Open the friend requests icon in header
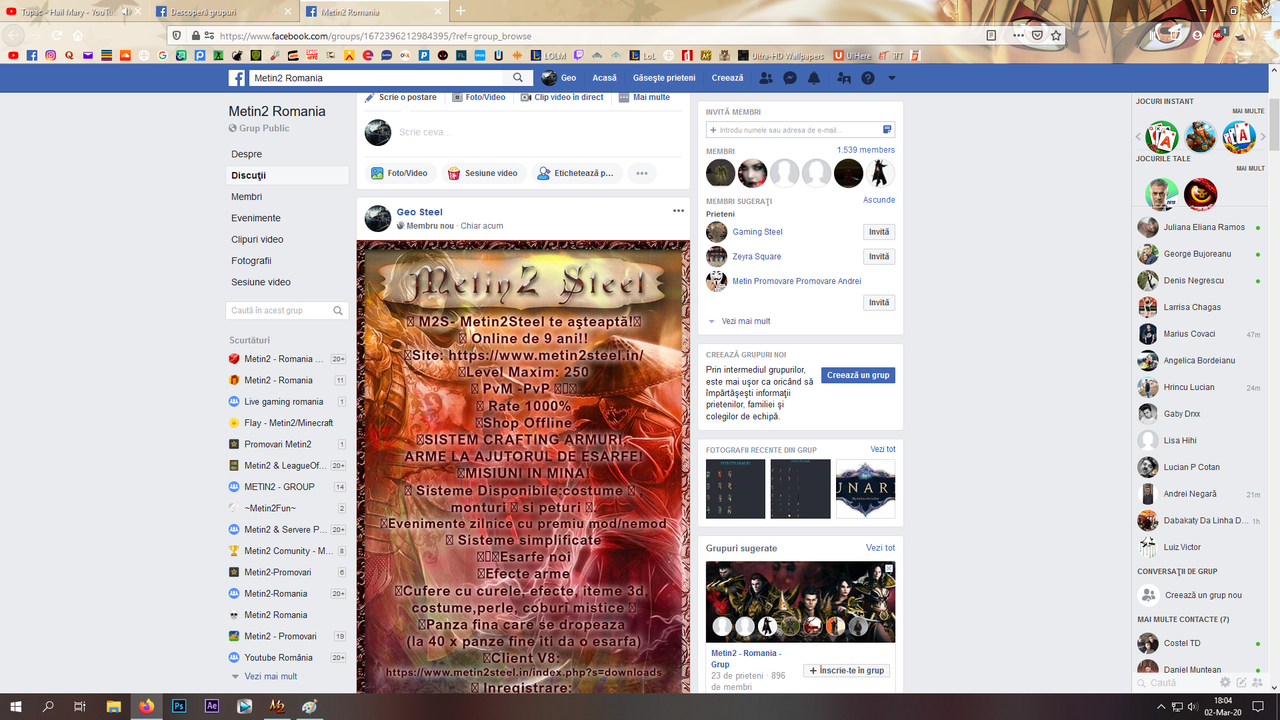 (766, 78)
